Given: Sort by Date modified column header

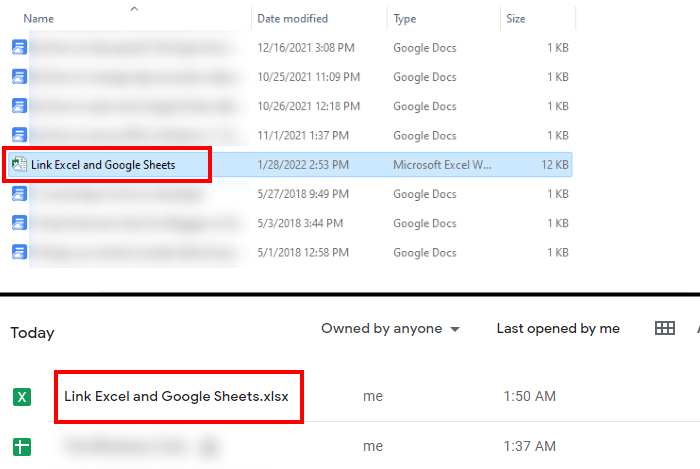Looking at the screenshot, I should [x=292, y=19].
